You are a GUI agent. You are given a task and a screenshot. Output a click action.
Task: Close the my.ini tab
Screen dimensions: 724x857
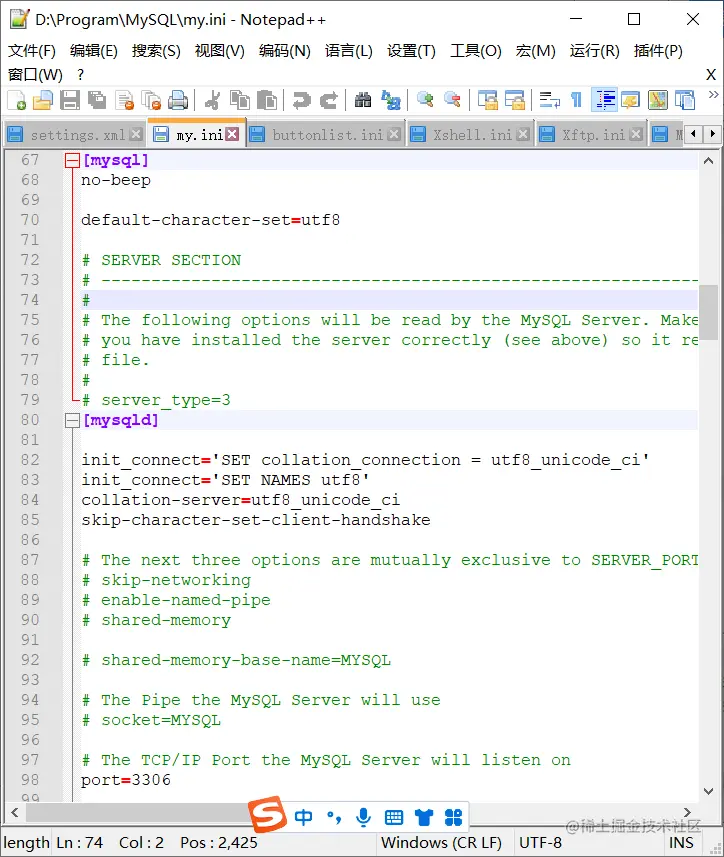coord(233,134)
